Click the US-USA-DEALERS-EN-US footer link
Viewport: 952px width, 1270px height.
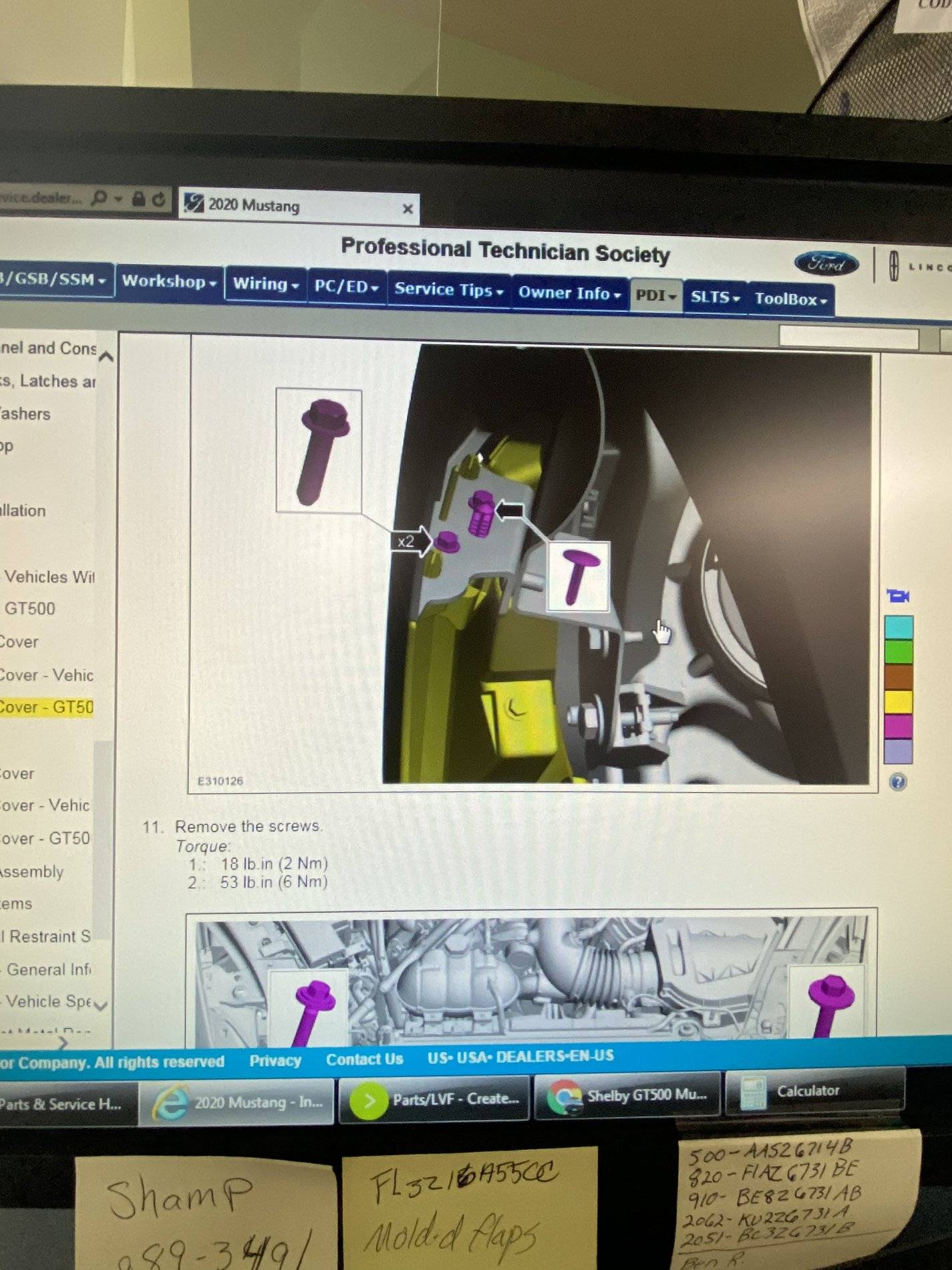pyautogui.click(x=520, y=1056)
